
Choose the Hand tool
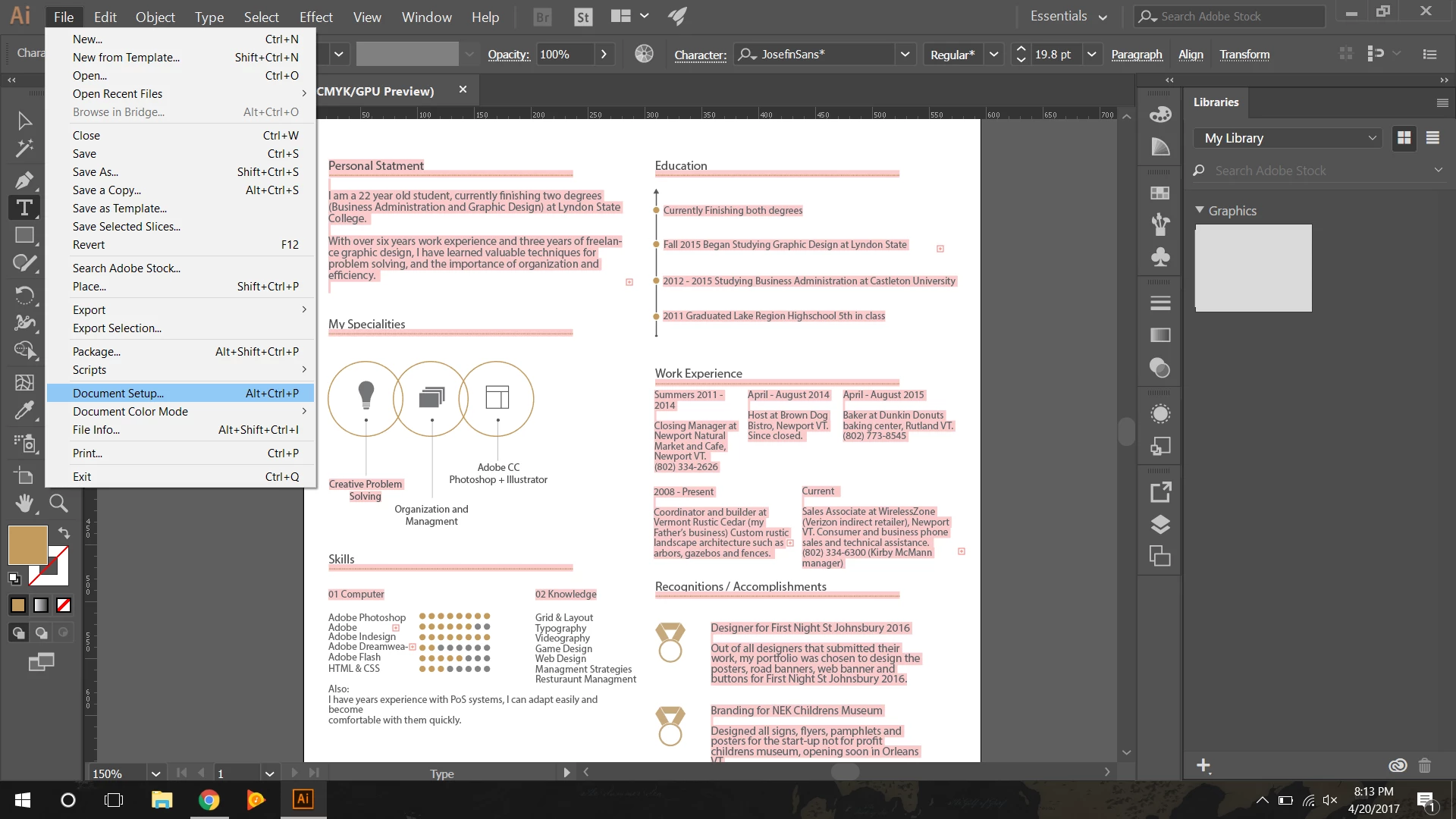tap(24, 503)
